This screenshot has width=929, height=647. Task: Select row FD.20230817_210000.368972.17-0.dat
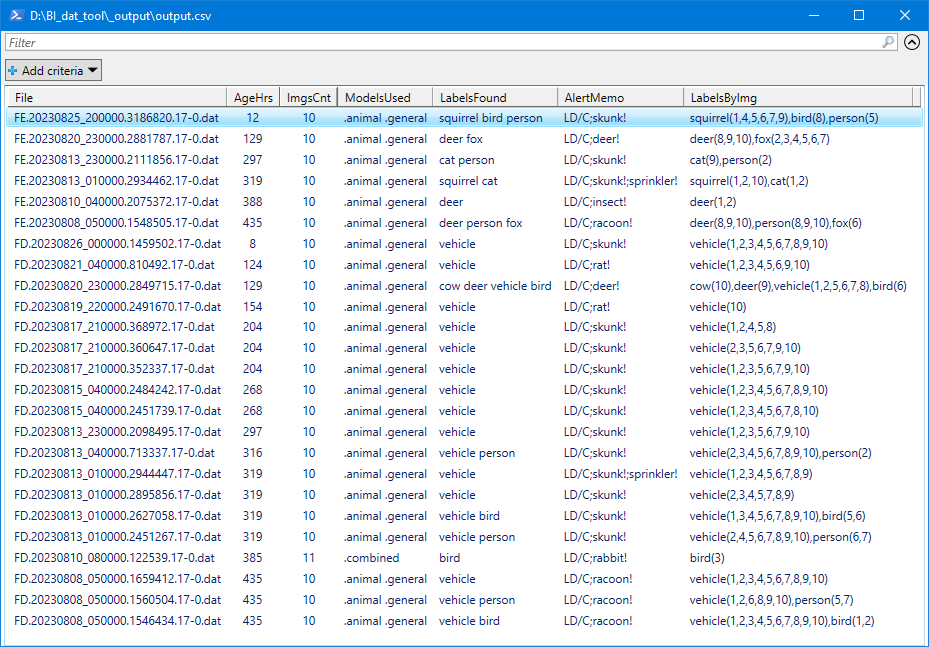464,327
